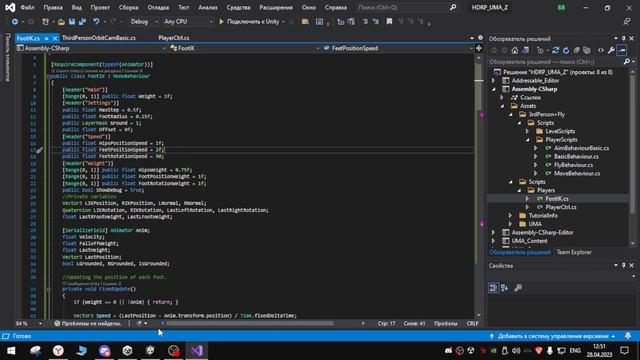
Task: Click the Refresh icon in Solution Explorer
Action: 566,50
